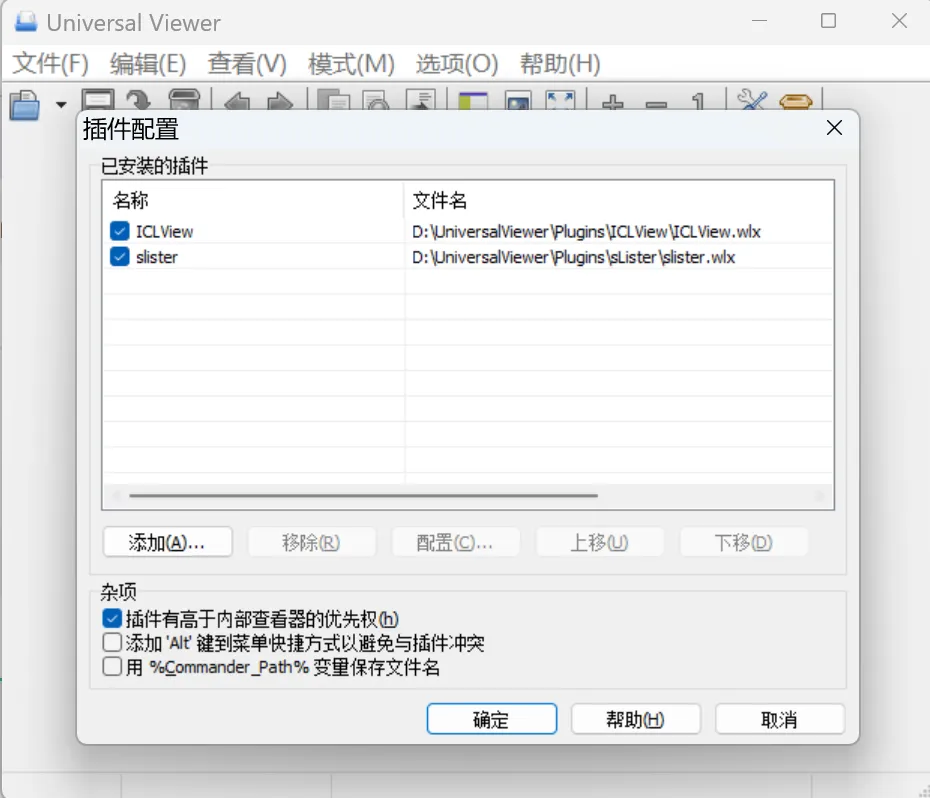Viewport: 930px width, 798px height.
Task: Confirm with the 确定 button
Action: [x=492, y=719]
